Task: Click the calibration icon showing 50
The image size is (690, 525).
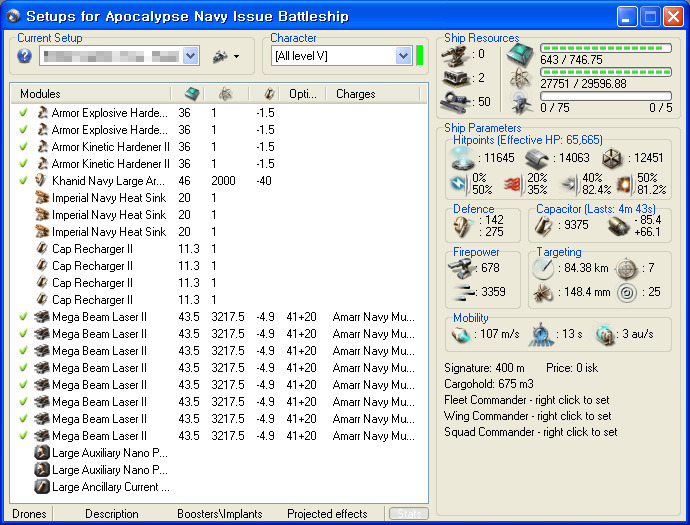Action: pyautogui.click(x=455, y=102)
